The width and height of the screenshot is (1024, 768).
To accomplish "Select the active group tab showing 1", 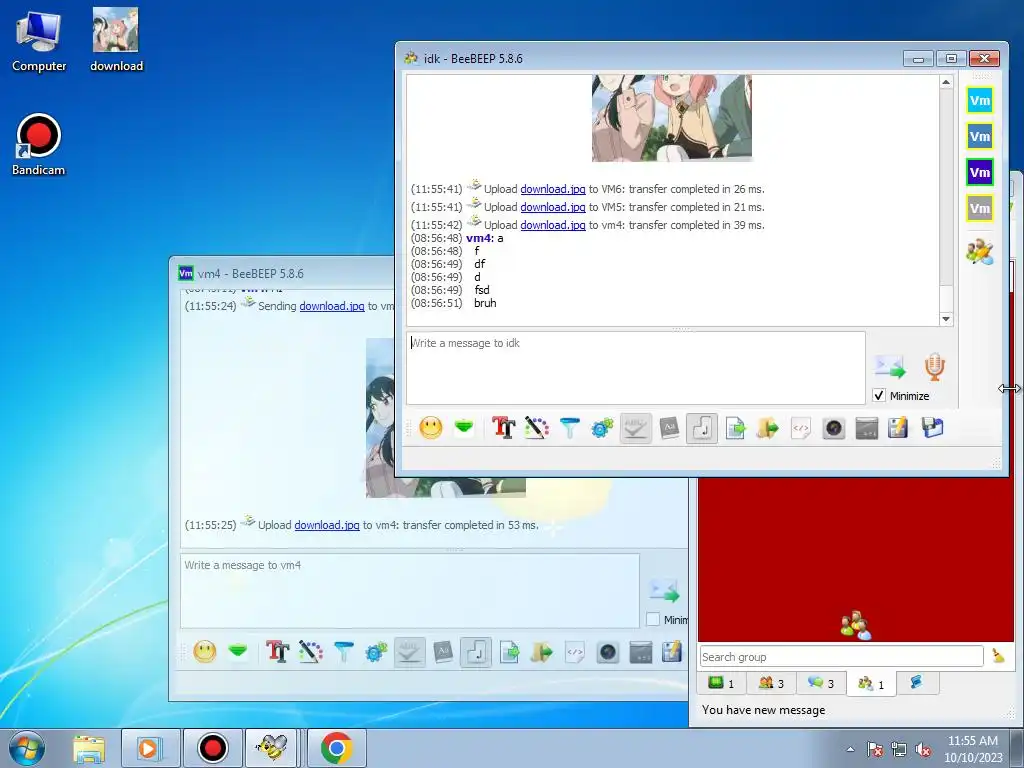I will click(871, 684).
